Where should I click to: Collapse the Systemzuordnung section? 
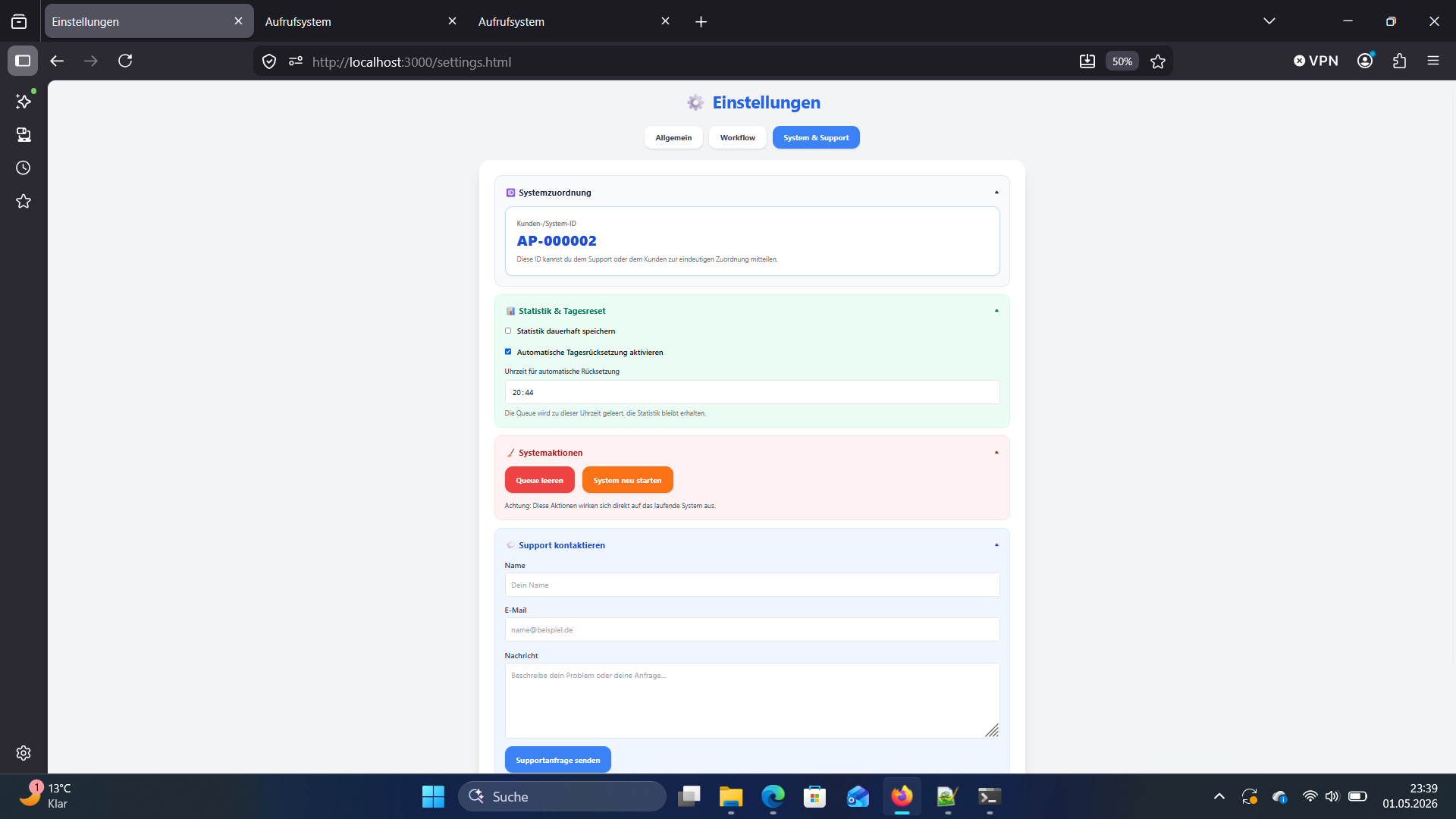click(x=996, y=193)
